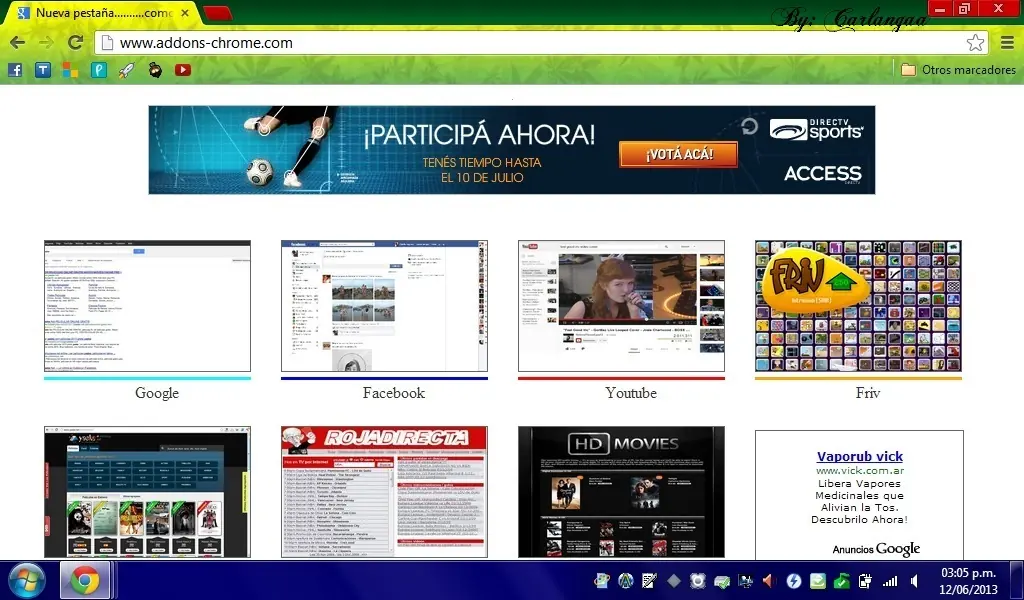Open the HD Movies thumbnail
1024x600 pixels.
click(622, 492)
